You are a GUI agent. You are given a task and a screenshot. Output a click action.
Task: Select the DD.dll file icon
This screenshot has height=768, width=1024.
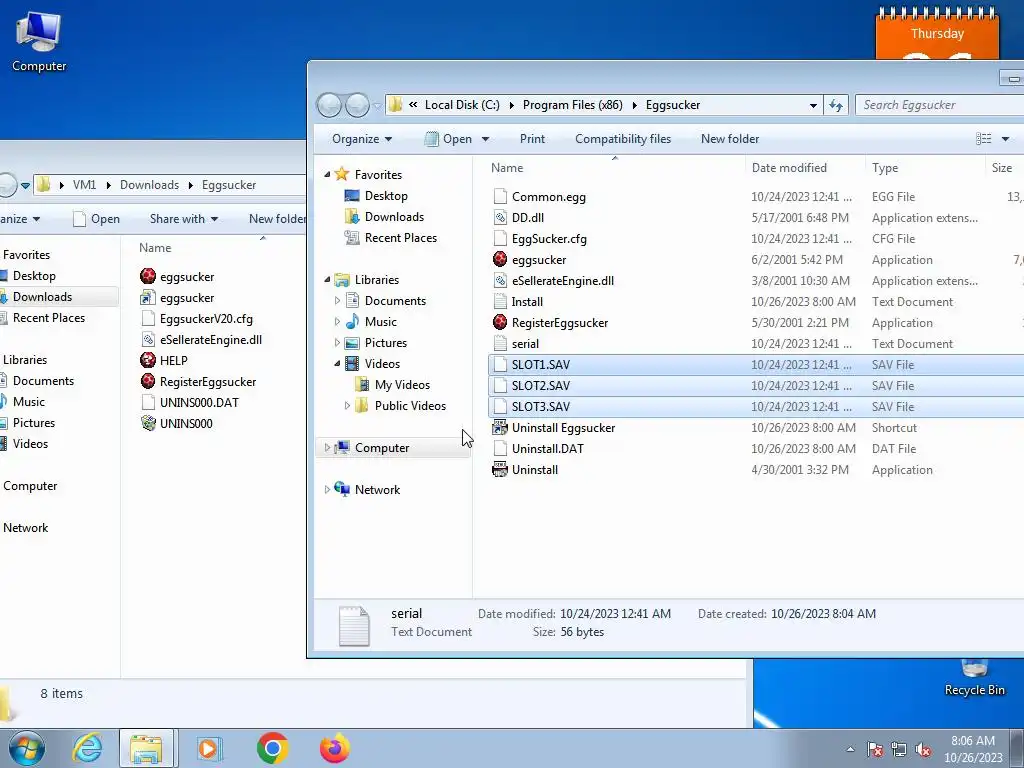[500, 217]
